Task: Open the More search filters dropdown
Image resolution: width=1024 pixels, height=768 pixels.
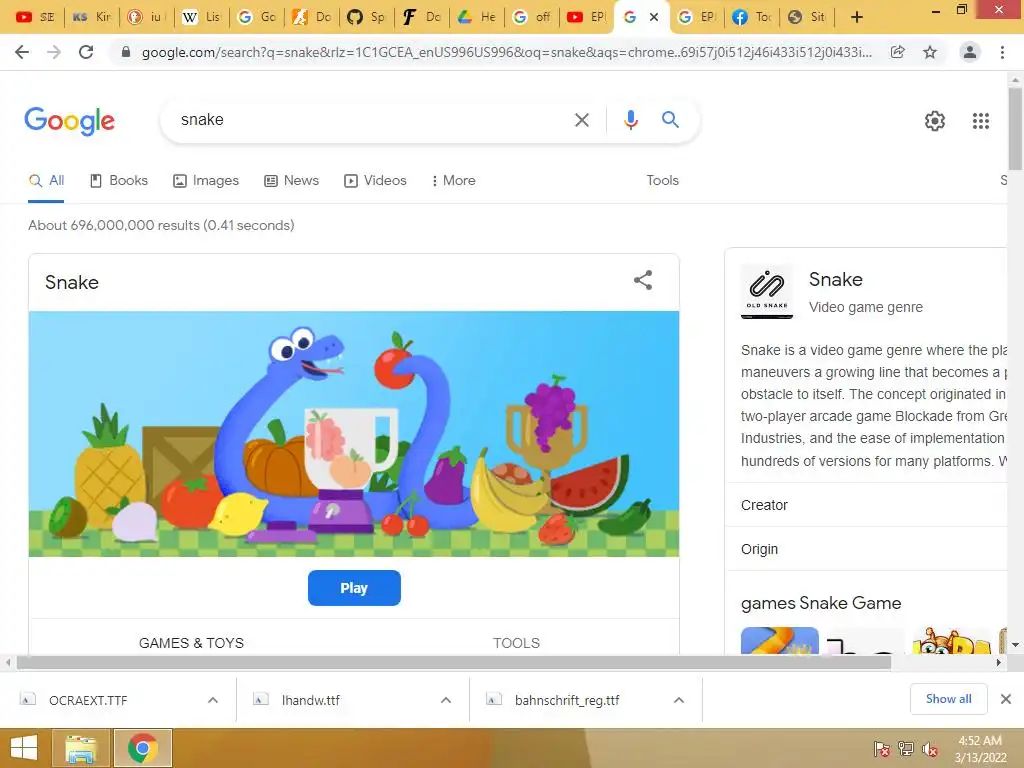Action: click(x=453, y=181)
